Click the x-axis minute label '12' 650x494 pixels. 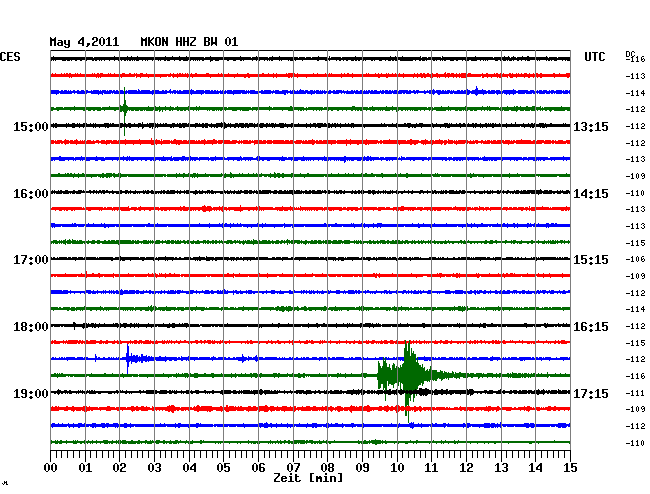tap(466, 467)
